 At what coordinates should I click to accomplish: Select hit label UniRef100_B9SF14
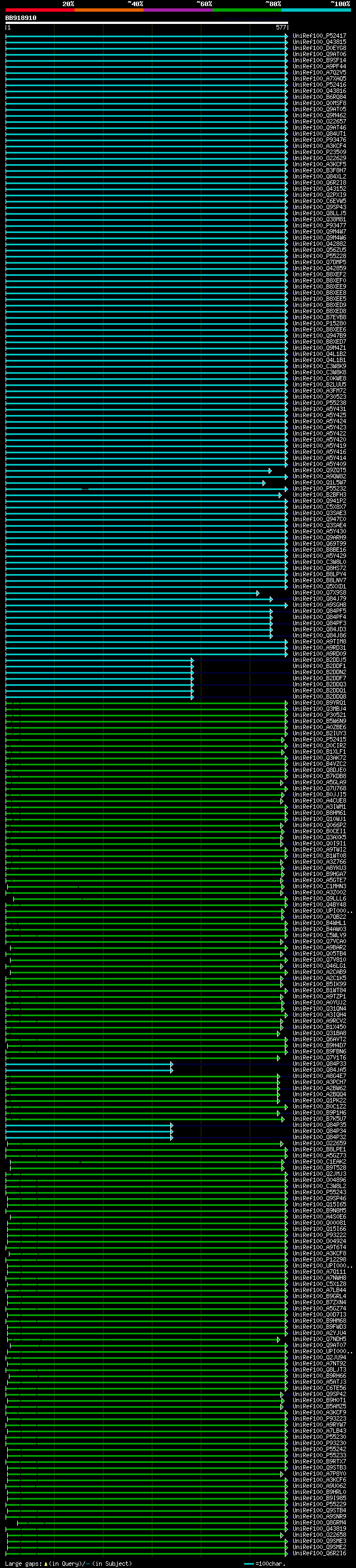point(319,60)
